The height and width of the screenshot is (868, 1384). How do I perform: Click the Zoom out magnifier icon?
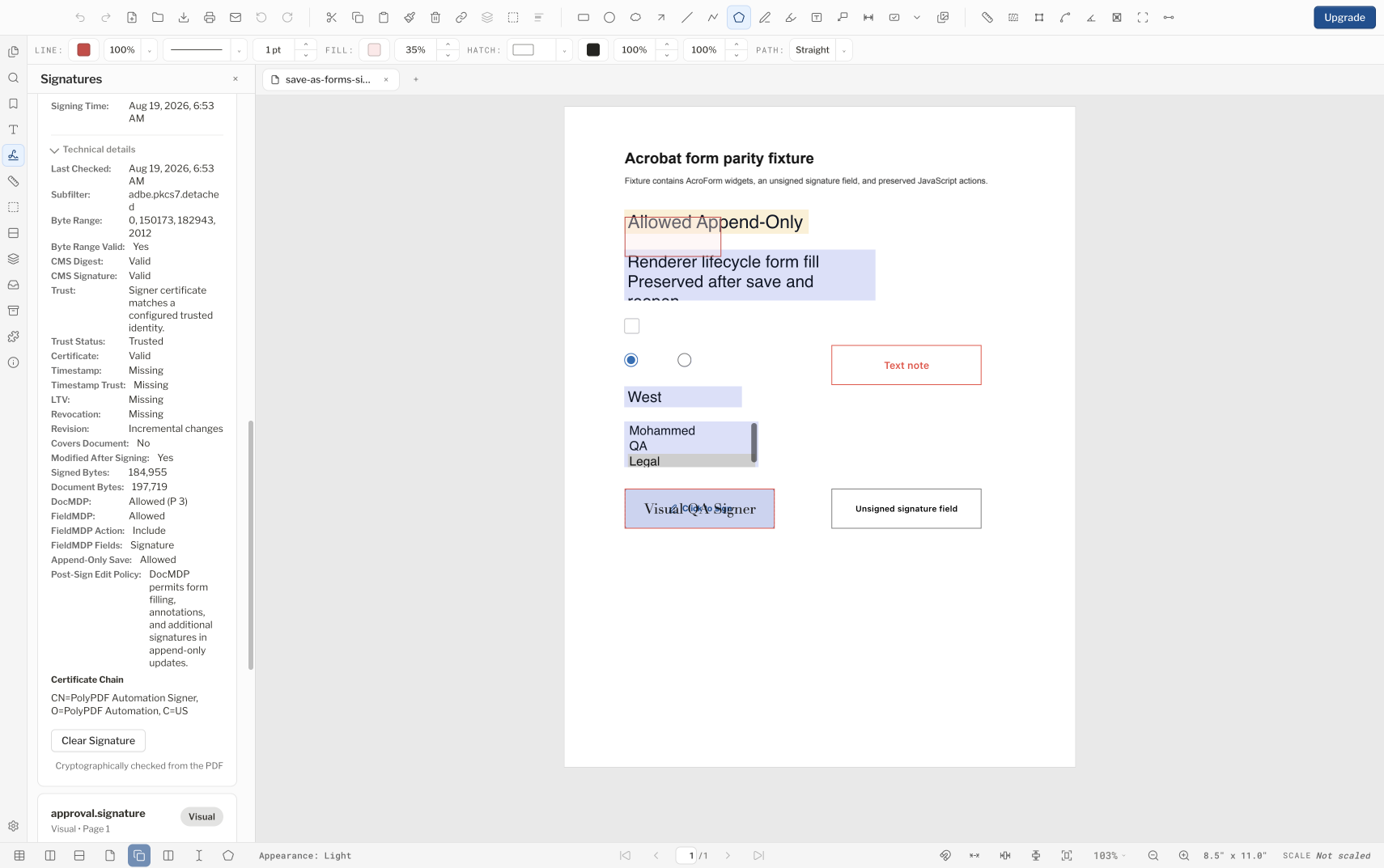tap(1153, 855)
